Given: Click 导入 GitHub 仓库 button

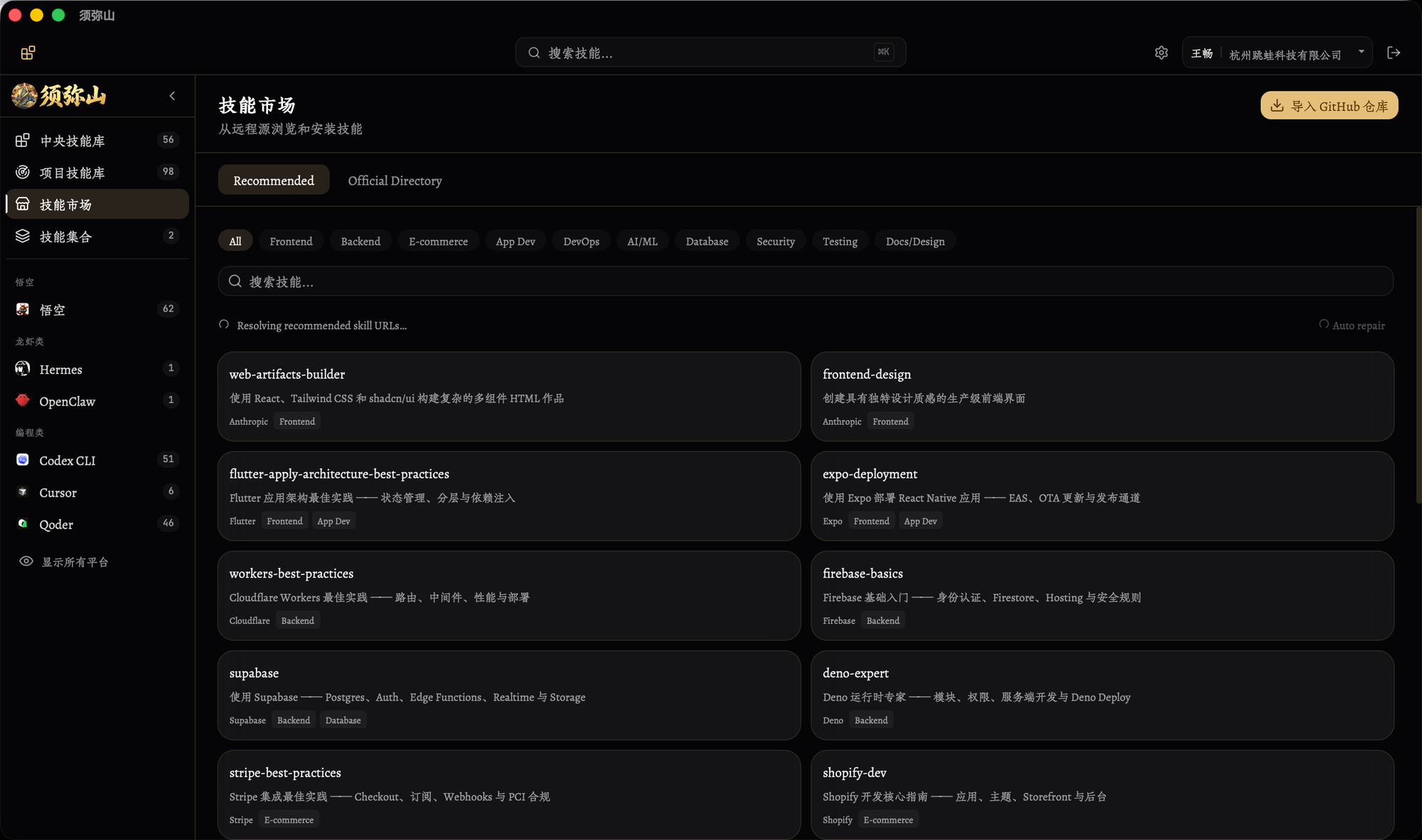Looking at the screenshot, I should tap(1329, 105).
